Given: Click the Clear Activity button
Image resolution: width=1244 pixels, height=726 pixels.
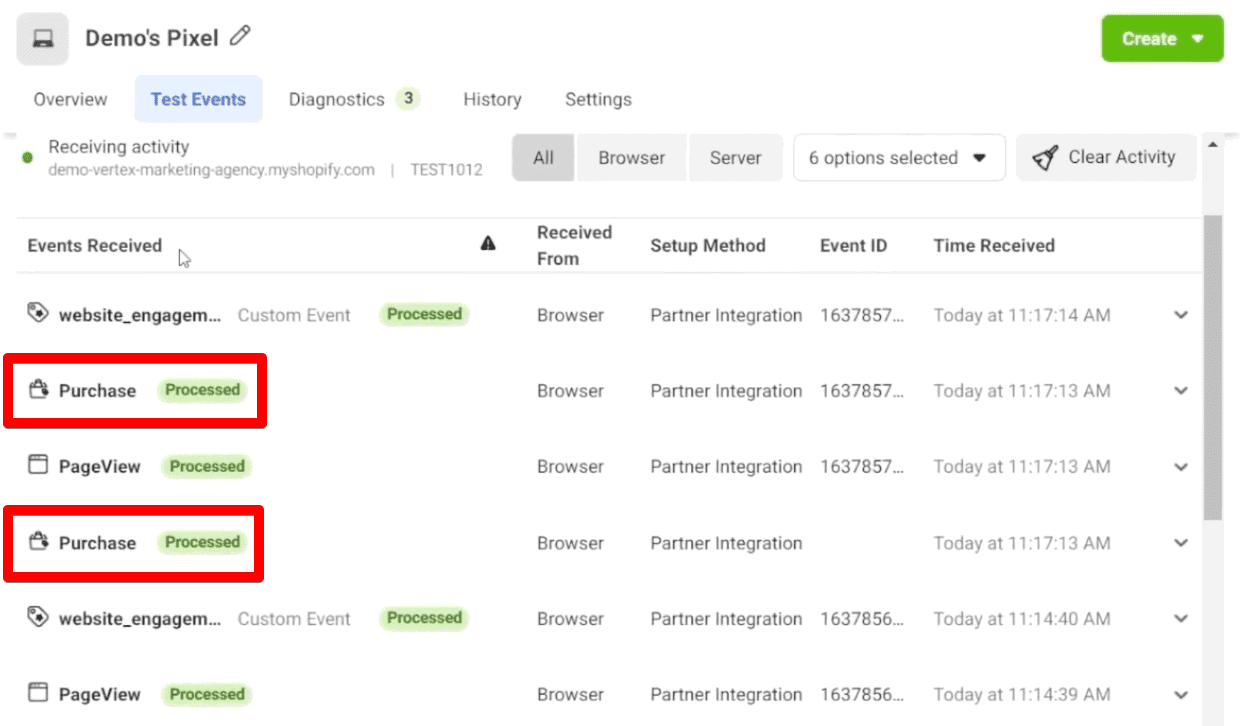Looking at the screenshot, I should 1106,158.
